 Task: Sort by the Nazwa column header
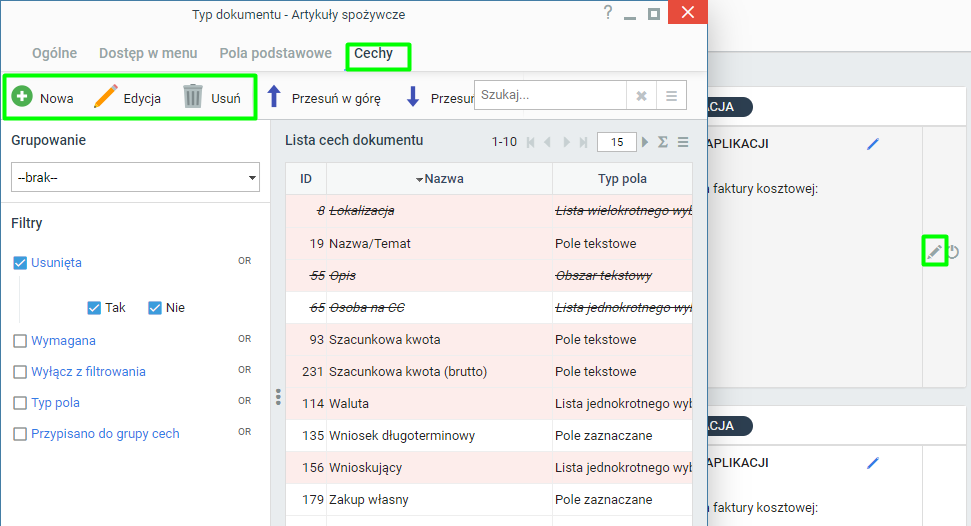440,179
